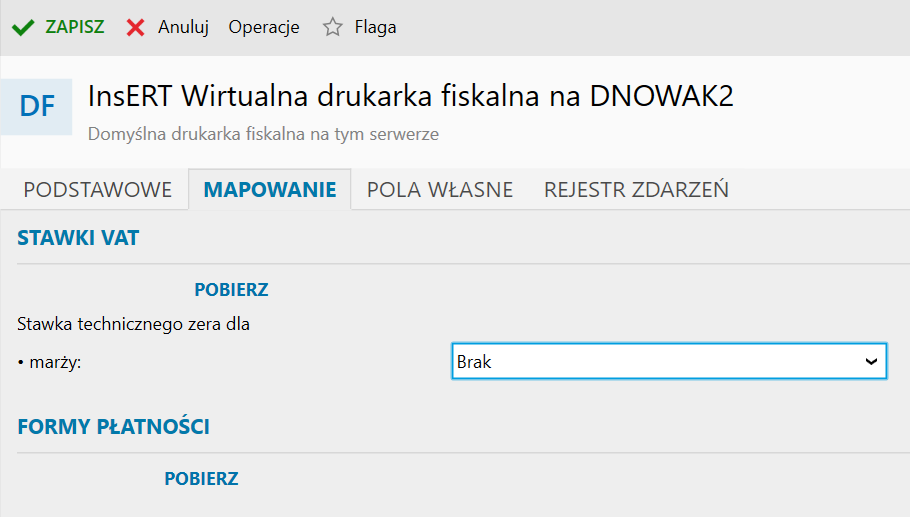
Task: Click the star flag icon
Action: [332, 28]
